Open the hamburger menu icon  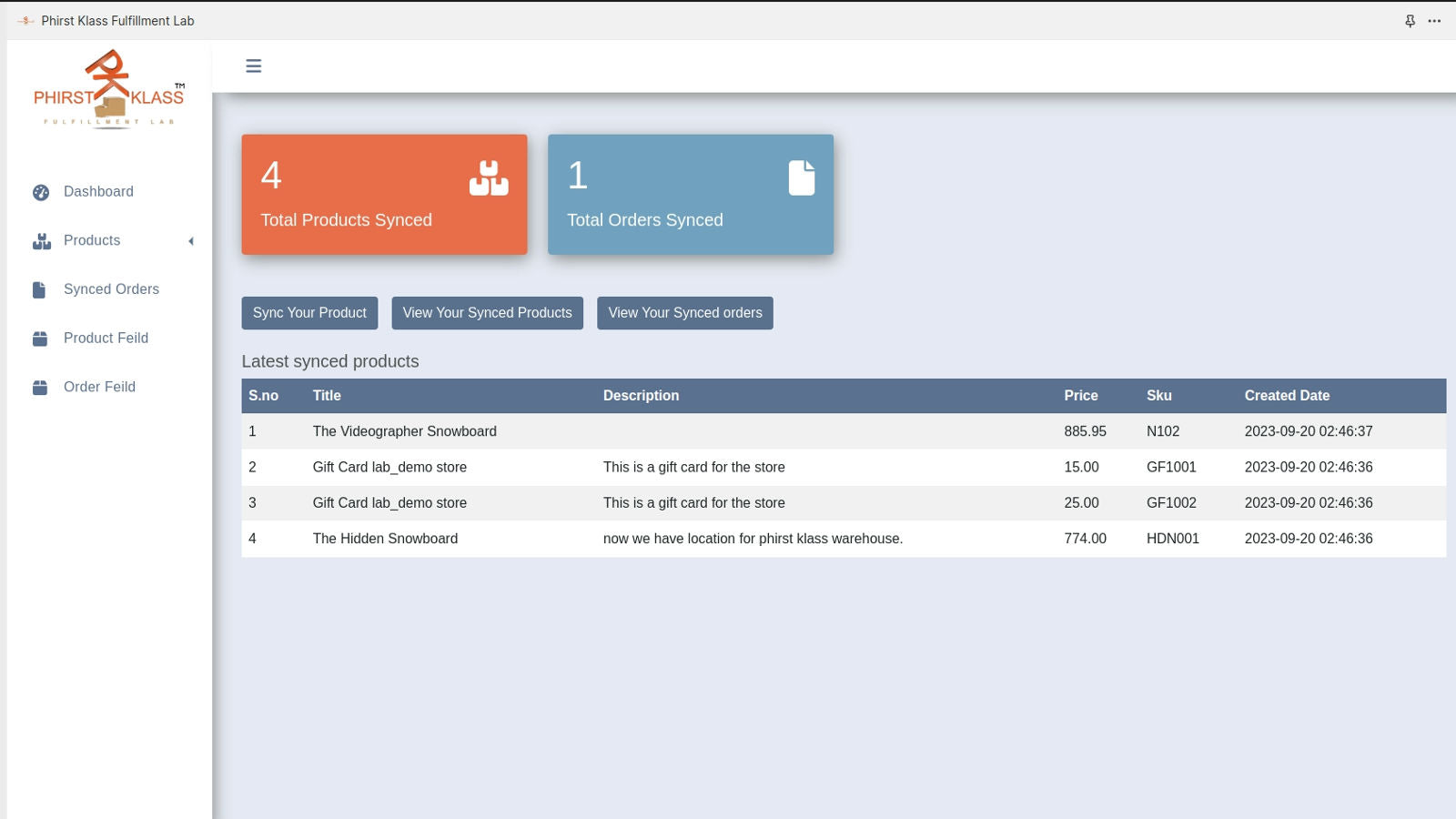tap(253, 66)
